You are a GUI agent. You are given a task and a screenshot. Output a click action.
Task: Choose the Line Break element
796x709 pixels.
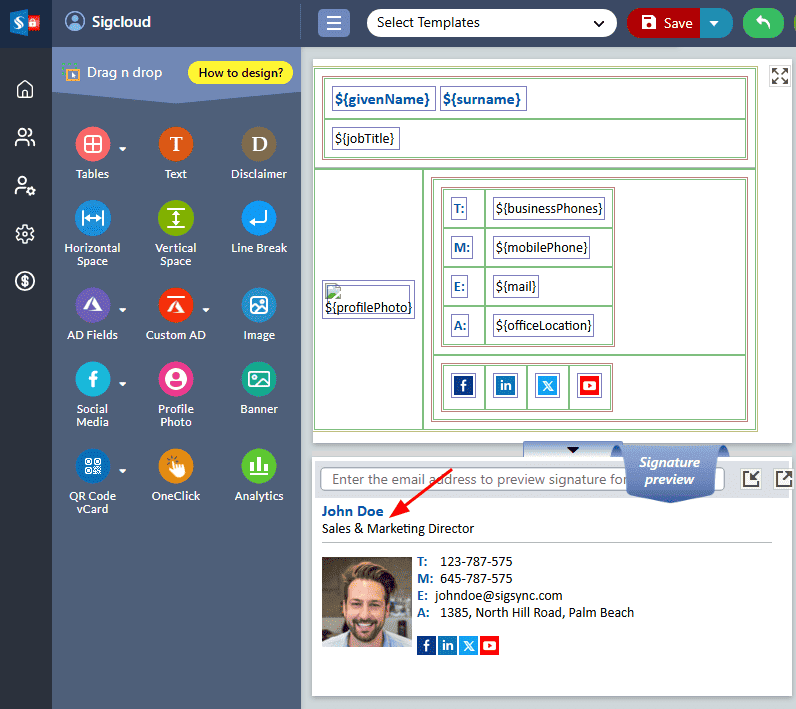tap(258, 219)
